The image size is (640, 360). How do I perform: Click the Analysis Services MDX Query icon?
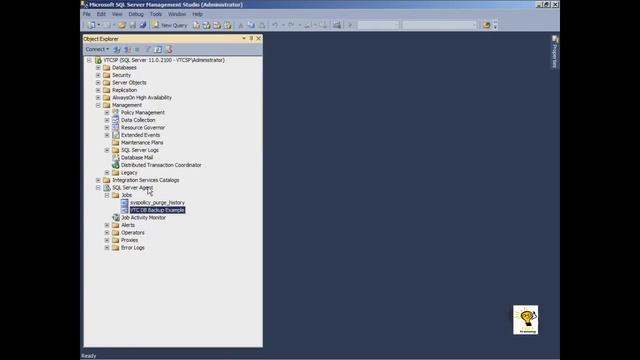(207, 25)
